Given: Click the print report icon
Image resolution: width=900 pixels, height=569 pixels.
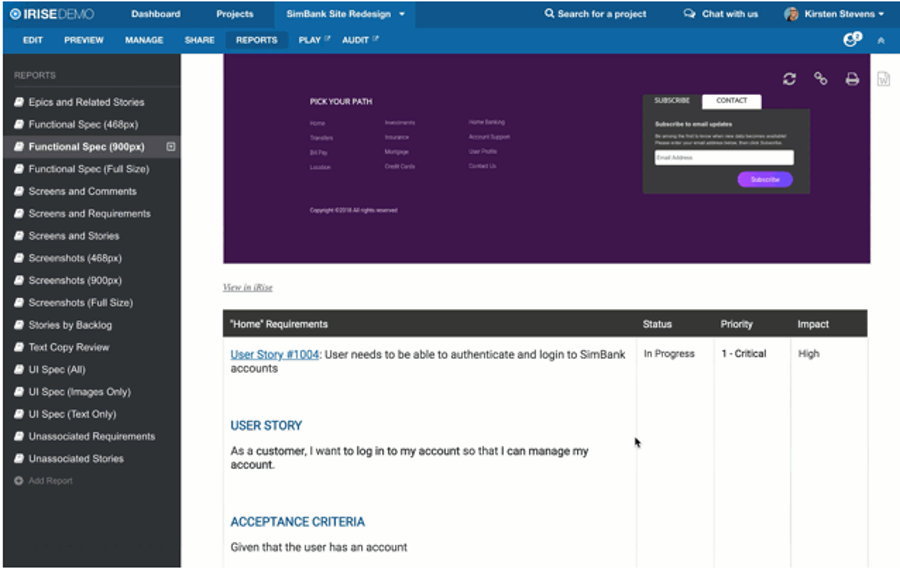Looking at the screenshot, I should 852,79.
